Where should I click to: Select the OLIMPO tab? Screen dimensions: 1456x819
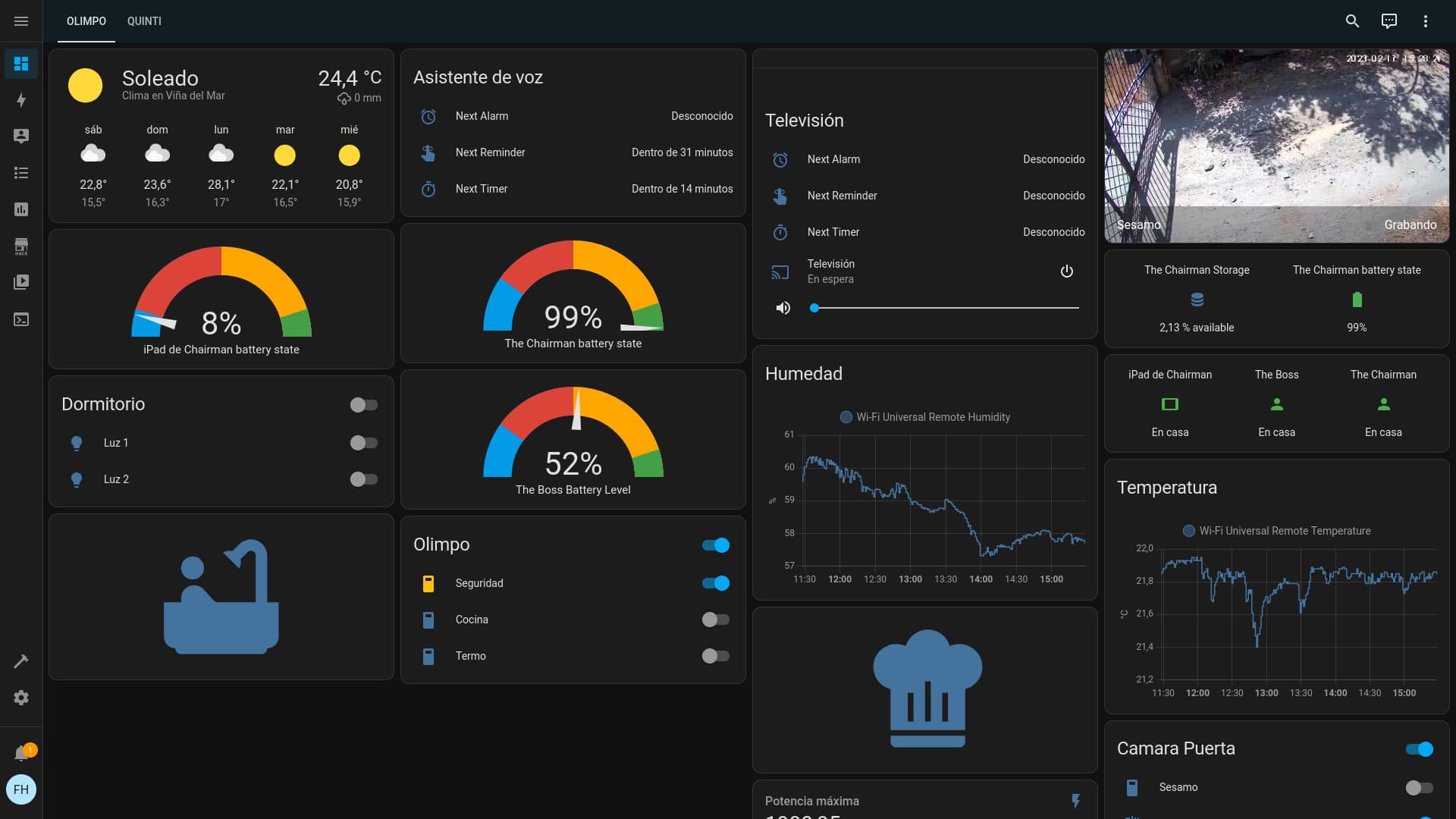click(x=86, y=21)
